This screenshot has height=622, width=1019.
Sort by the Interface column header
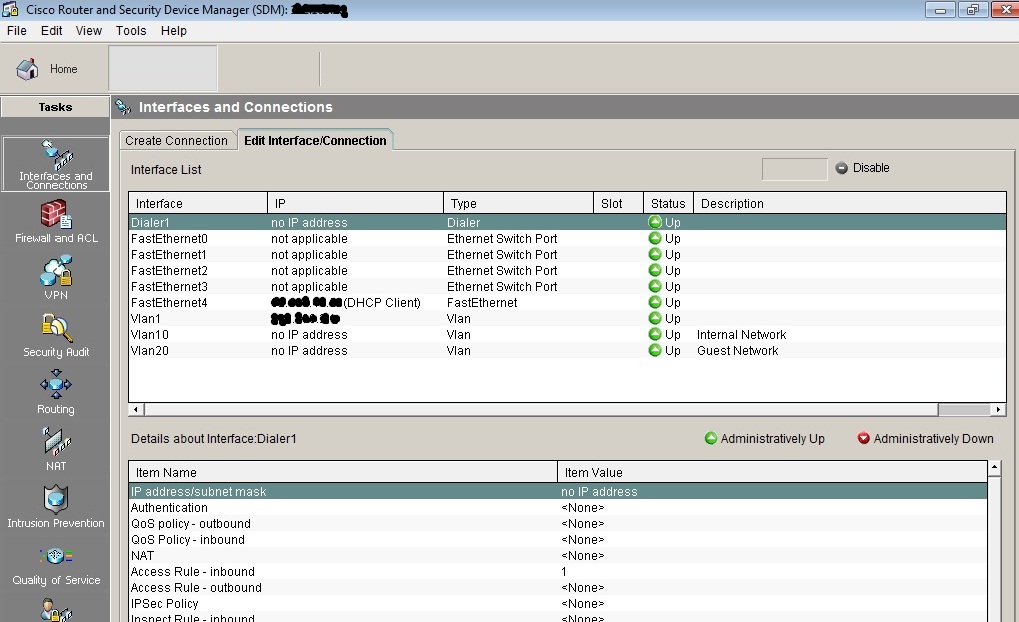(198, 203)
